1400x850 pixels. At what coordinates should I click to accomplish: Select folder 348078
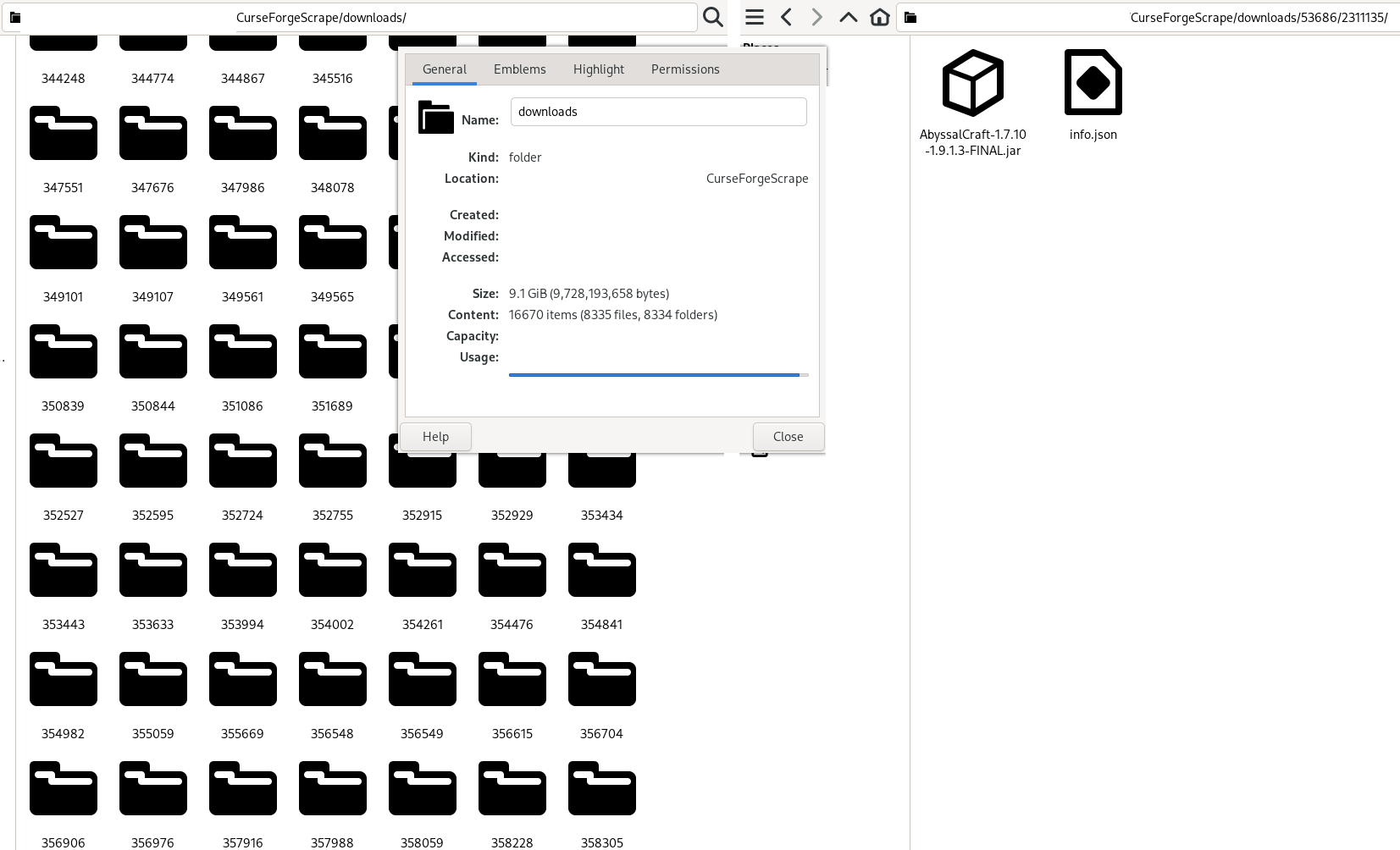(333, 133)
